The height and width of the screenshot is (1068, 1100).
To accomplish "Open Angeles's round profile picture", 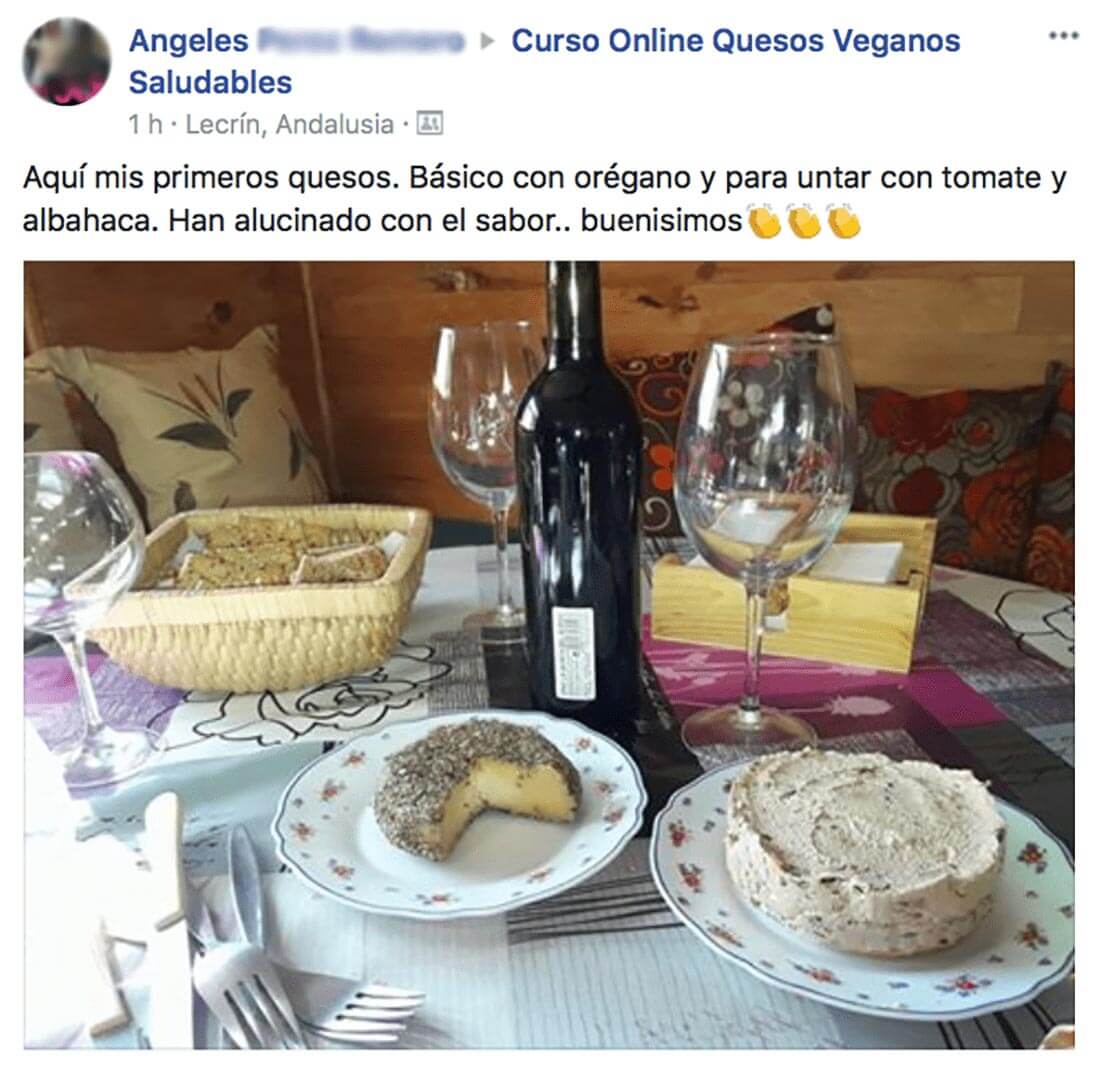I will click(67, 62).
